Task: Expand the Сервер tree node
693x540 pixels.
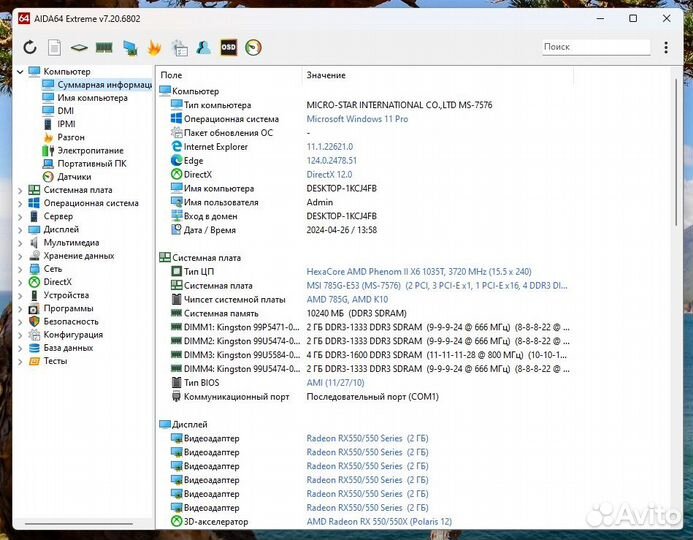Action: tap(20, 217)
